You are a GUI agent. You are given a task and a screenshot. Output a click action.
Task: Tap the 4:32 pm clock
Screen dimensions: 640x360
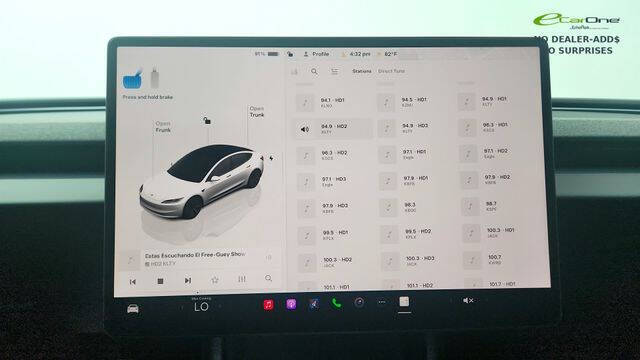pos(360,54)
